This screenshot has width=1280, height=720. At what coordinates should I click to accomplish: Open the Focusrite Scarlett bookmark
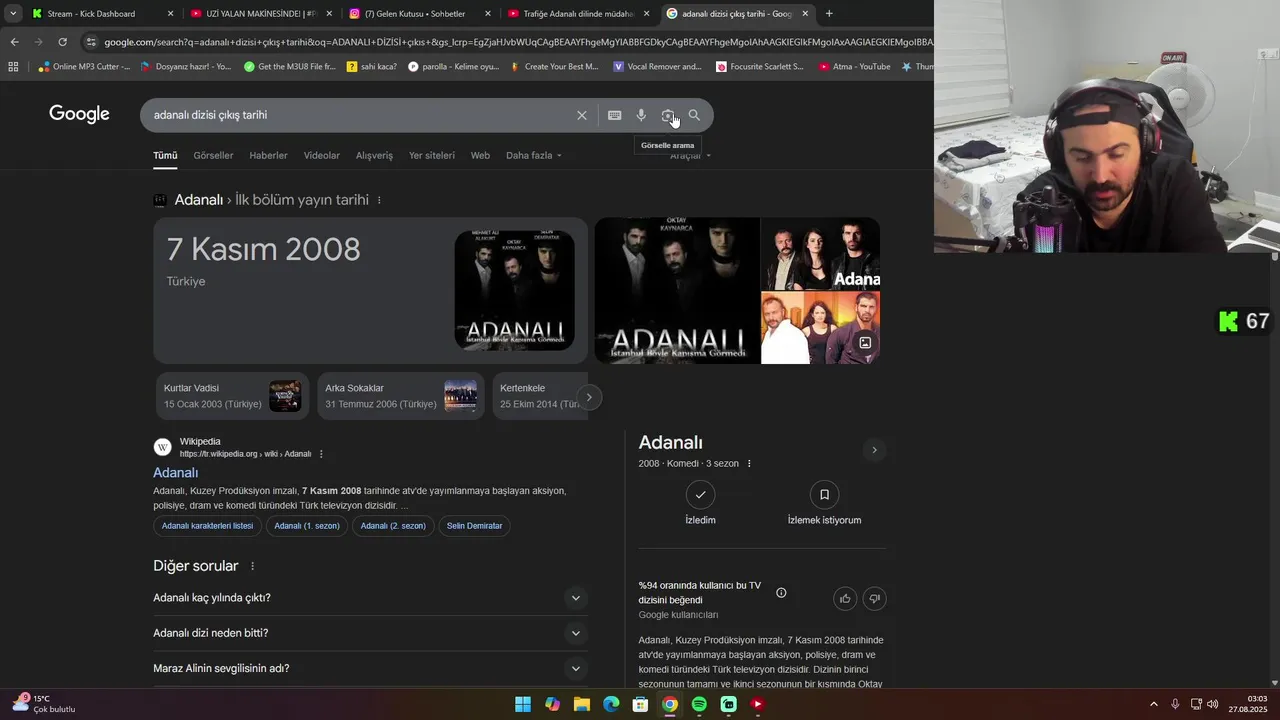click(x=760, y=67)
